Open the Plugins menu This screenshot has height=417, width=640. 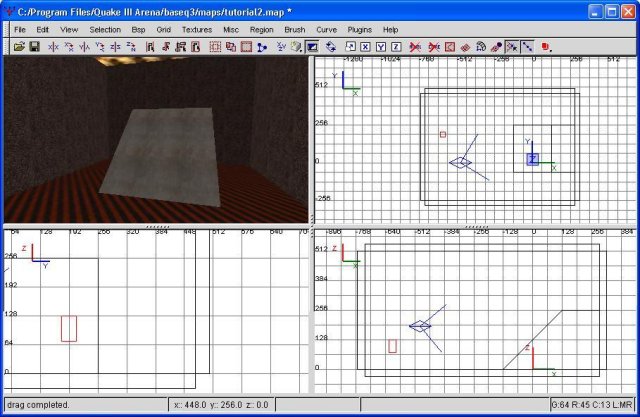coord(360,30)
